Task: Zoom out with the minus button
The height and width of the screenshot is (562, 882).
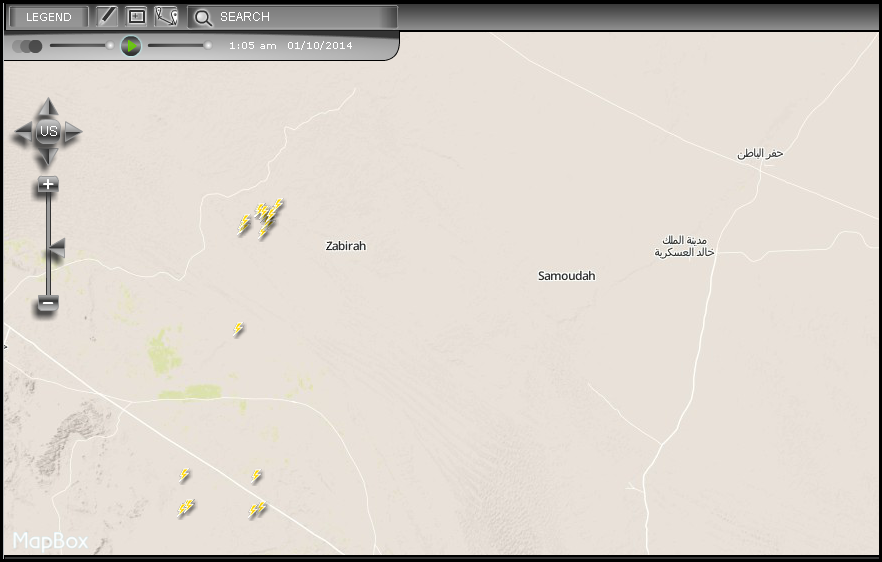Action: (48, 303)
